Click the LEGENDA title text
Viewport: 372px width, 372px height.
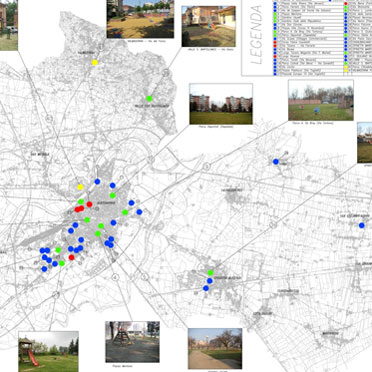click(x=257, y=35)
